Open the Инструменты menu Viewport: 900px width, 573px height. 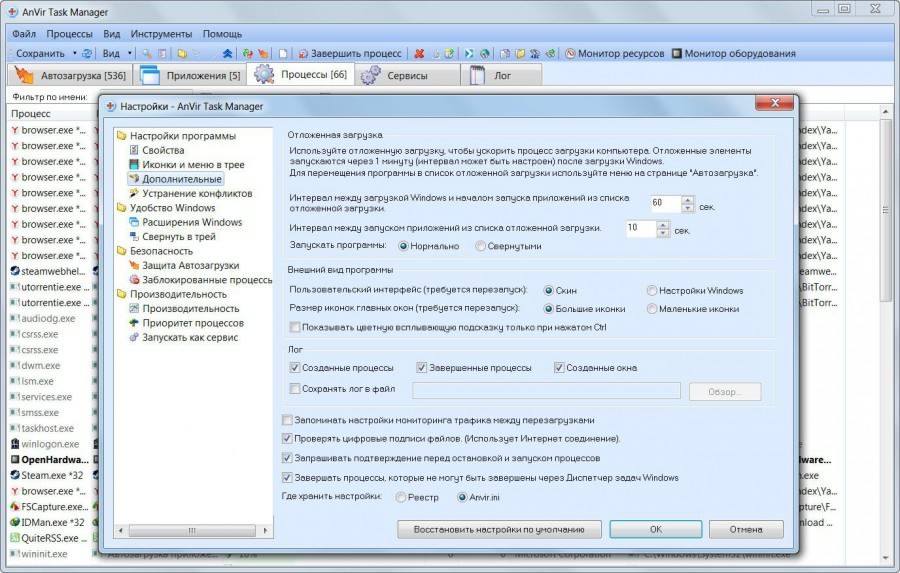pyautogui.click(x=161, y=33)
